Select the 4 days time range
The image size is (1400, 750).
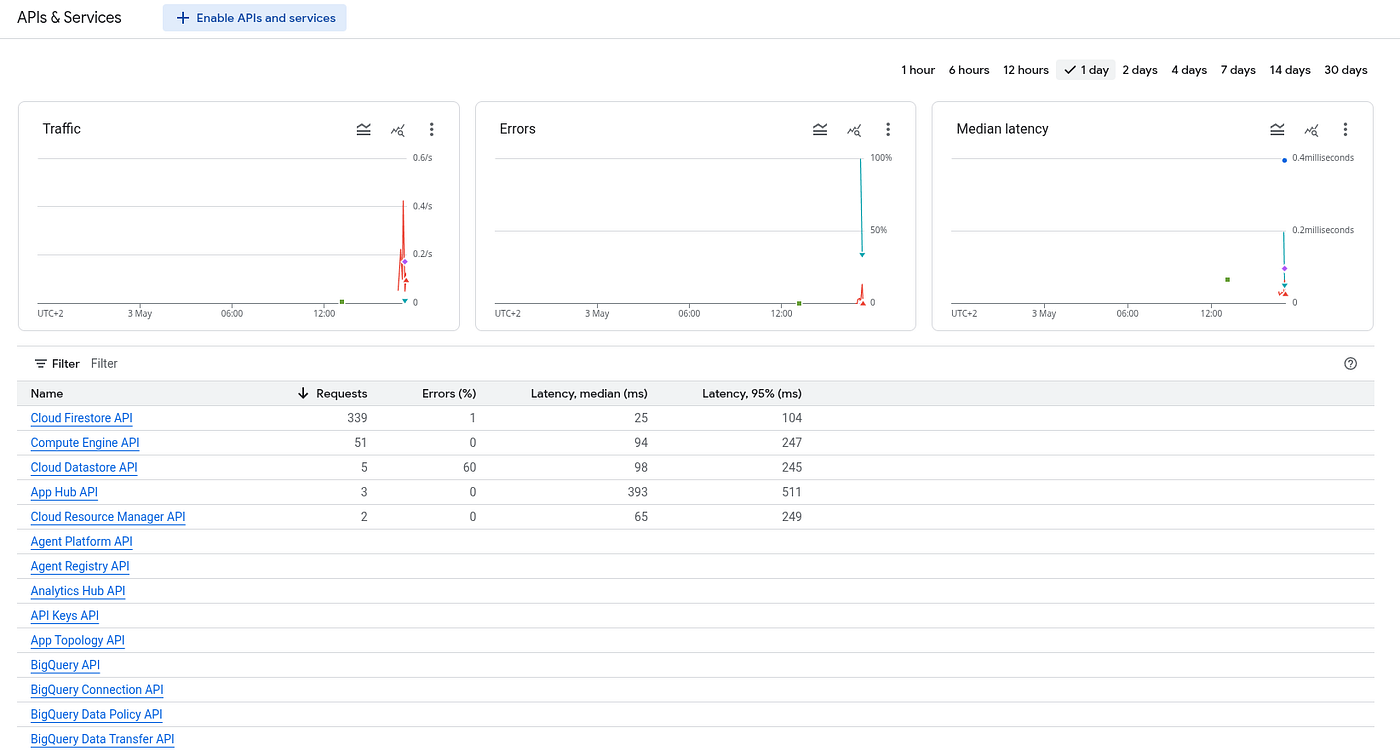1189,70
